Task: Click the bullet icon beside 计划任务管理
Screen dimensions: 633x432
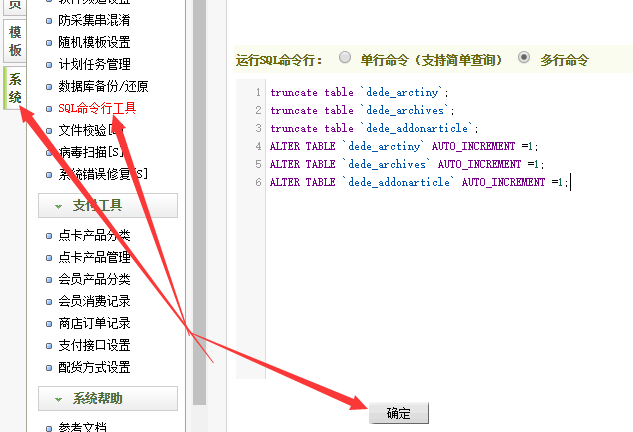Action: 49,65
